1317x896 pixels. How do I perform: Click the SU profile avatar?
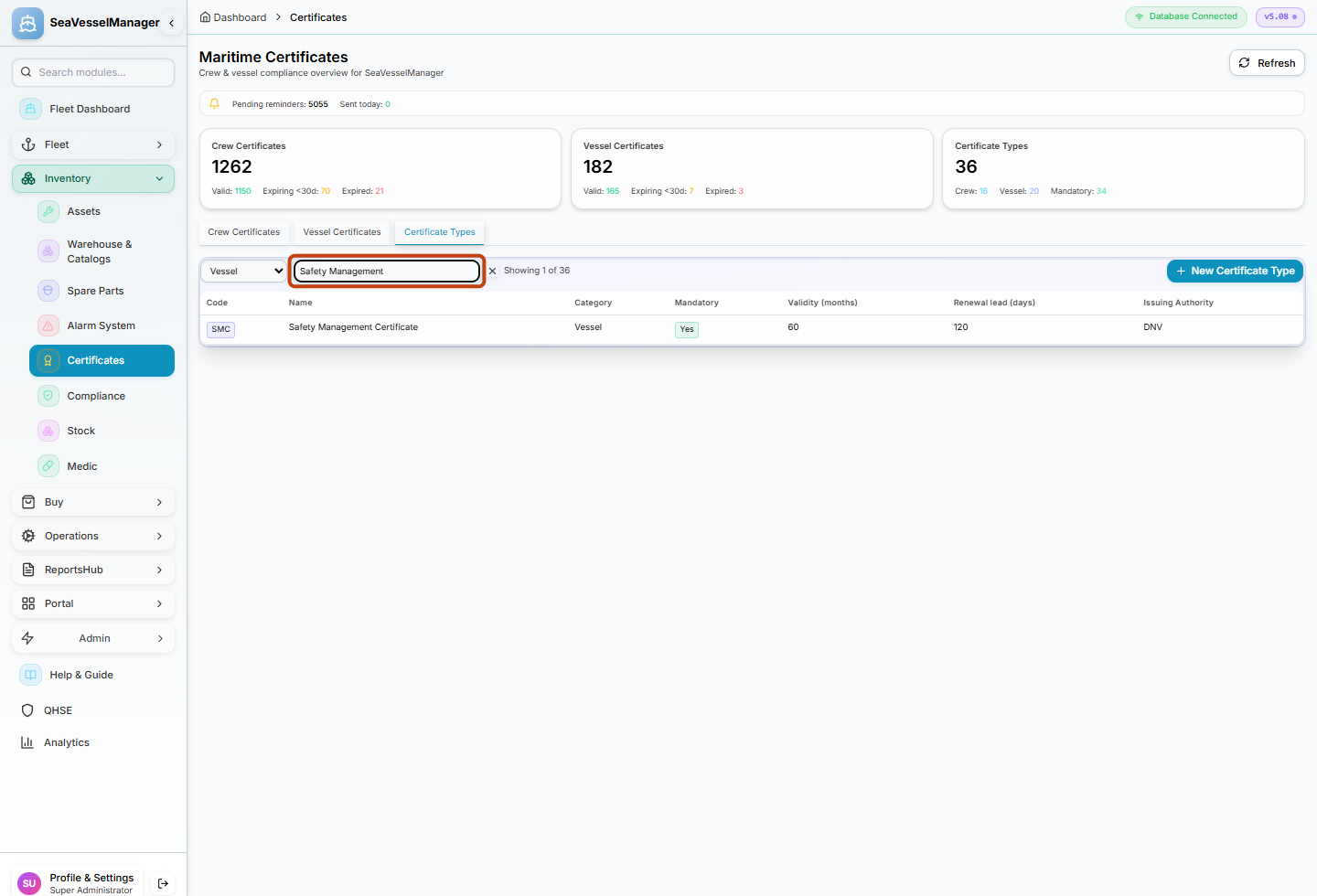(29, 883)
